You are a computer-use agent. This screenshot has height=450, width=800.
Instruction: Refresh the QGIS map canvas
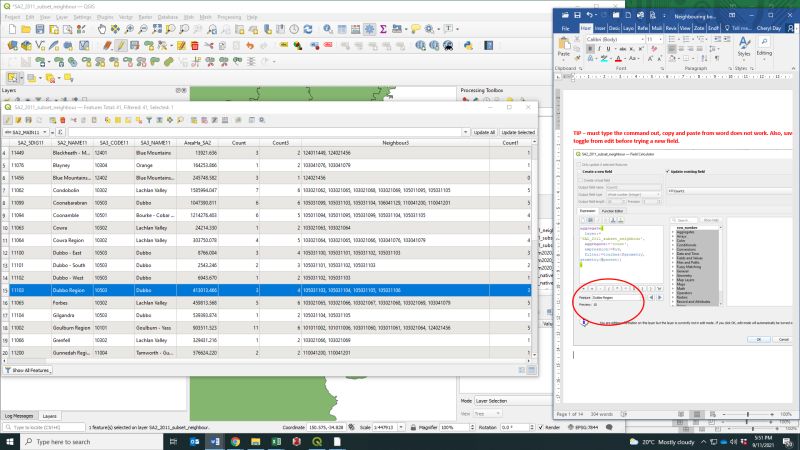tap(308, 30)
